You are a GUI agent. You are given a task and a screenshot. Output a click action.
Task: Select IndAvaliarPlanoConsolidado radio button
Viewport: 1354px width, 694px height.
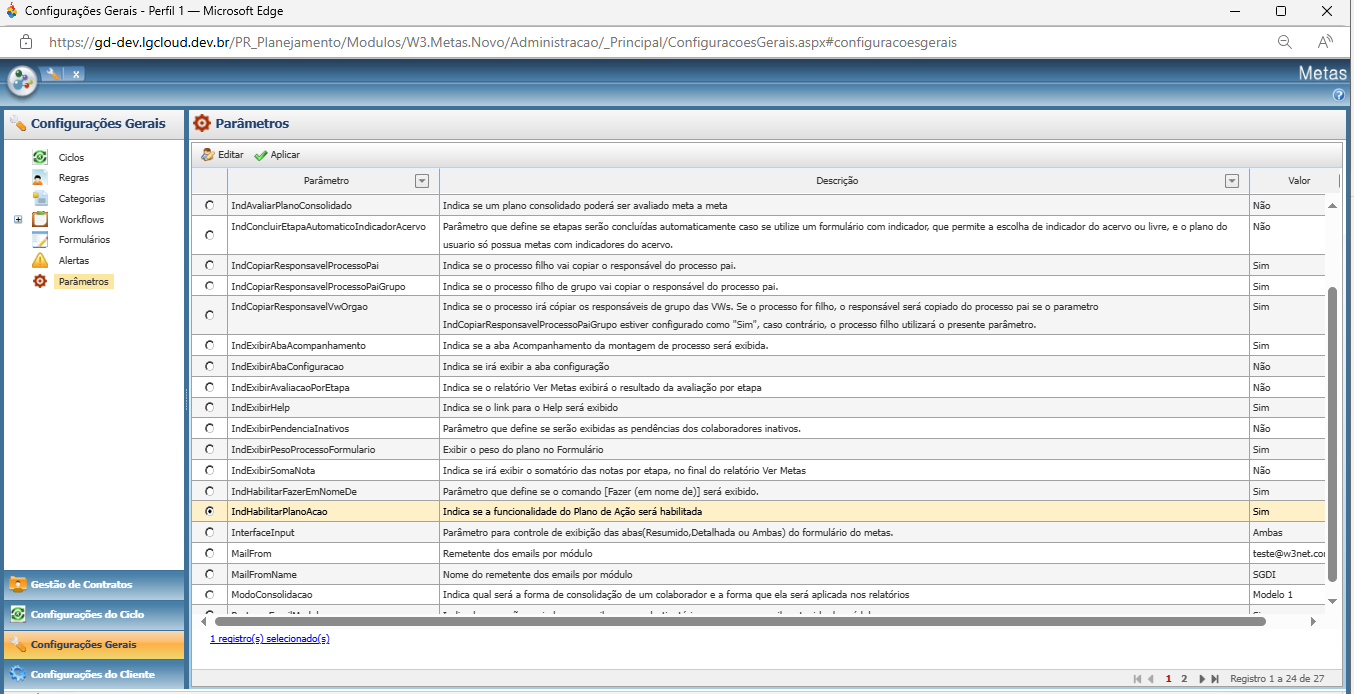(x=209, y=205)
